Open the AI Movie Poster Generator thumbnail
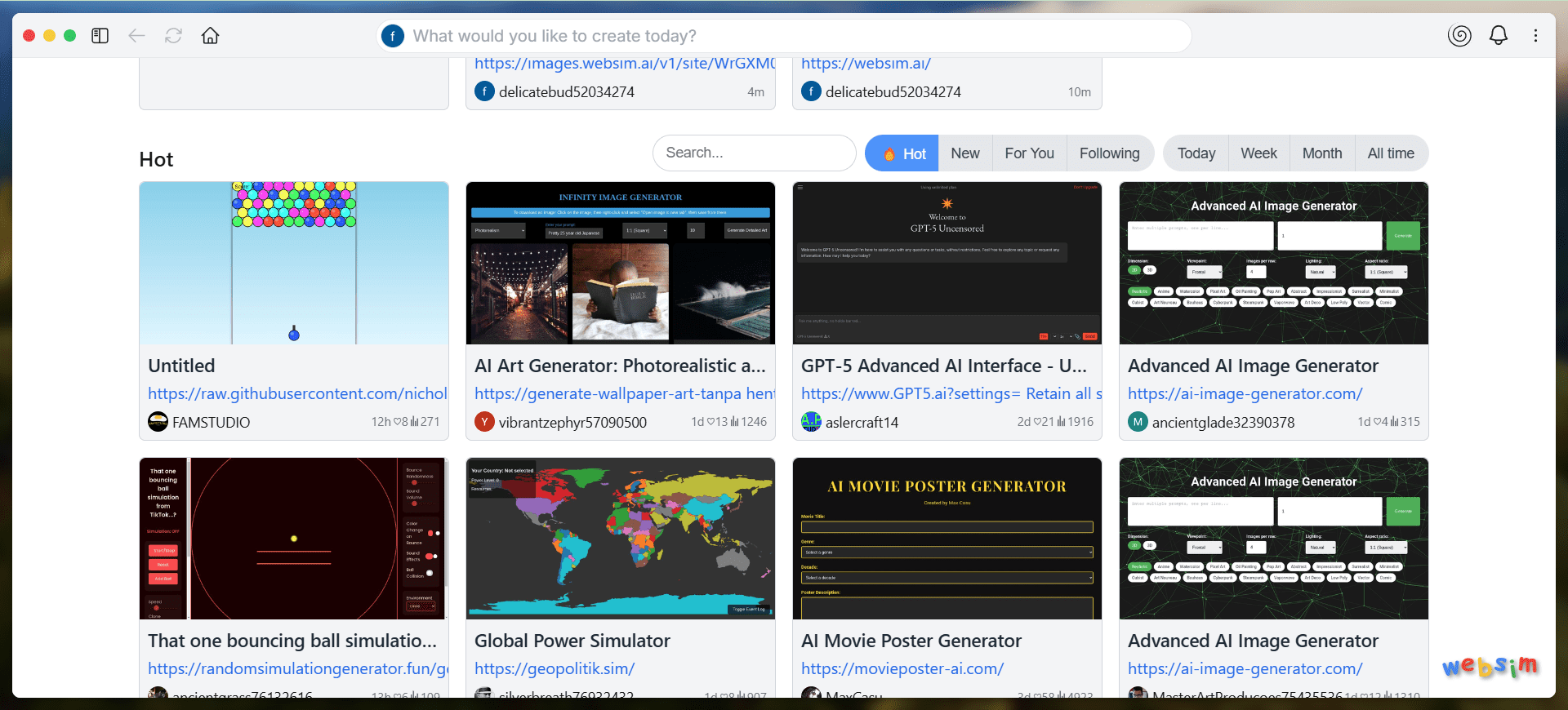The height and width of the screenshot is (710, 1568). coord(947,539)
